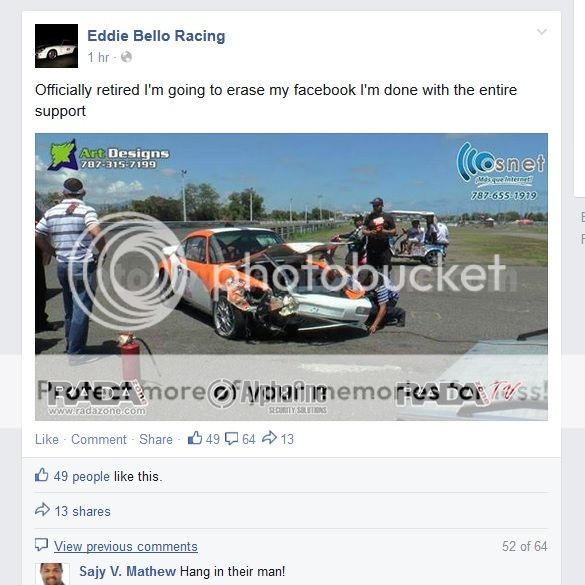Click the Comment link under the photo
The image size is (585, 585).
coord(99,439)
